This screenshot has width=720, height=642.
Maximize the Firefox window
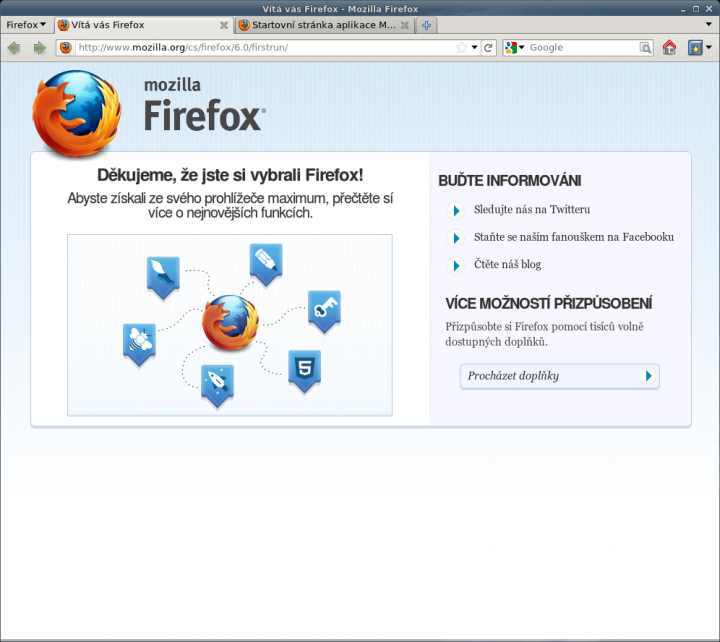[x=696, y=9]
